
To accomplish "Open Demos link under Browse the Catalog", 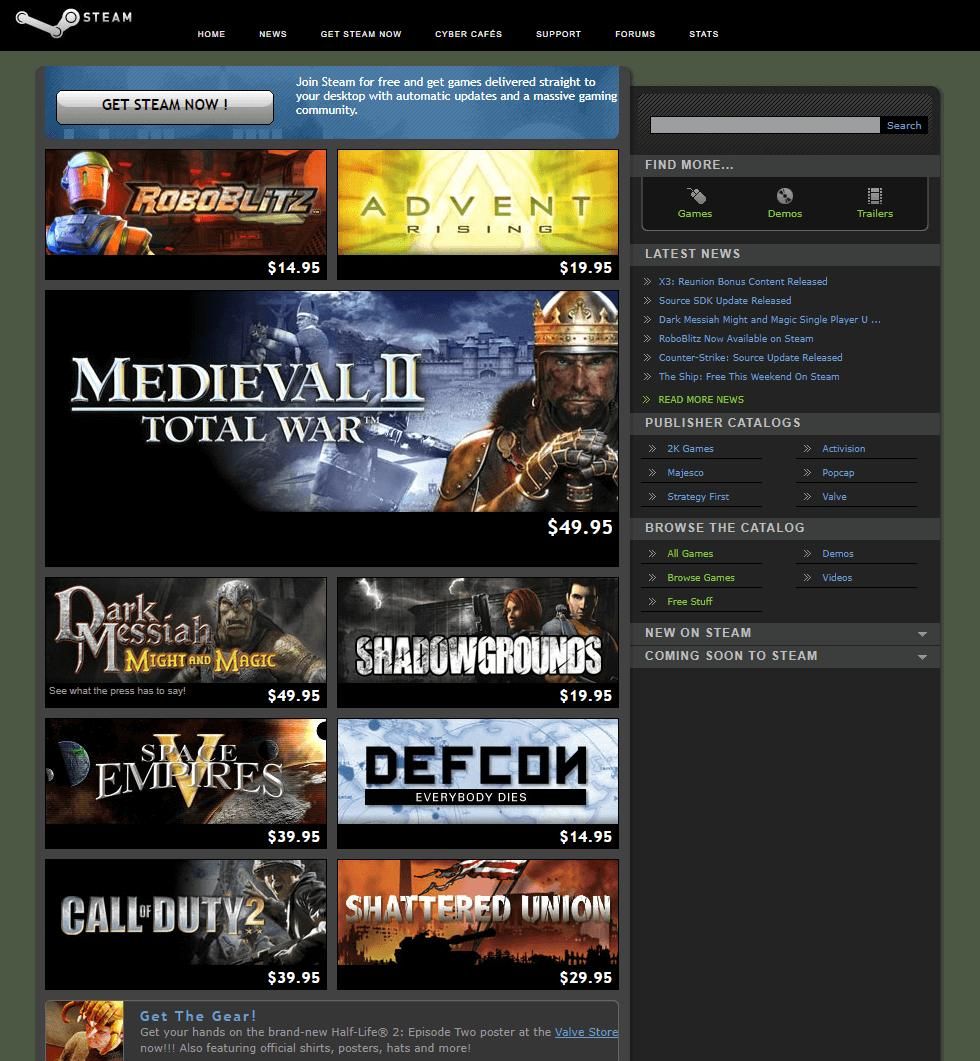I will coord(837,554).
